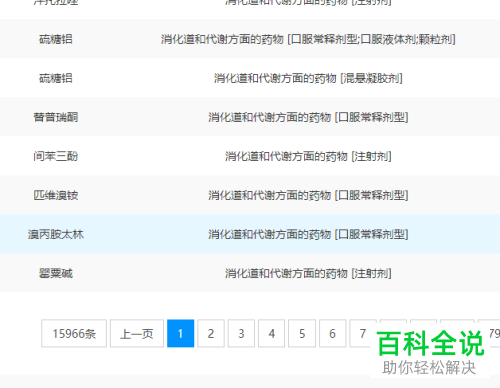Viewport: 500px width, 388px height.
Task: Select the 罂粟碱 drug name cell
Action: pos(56,273)
